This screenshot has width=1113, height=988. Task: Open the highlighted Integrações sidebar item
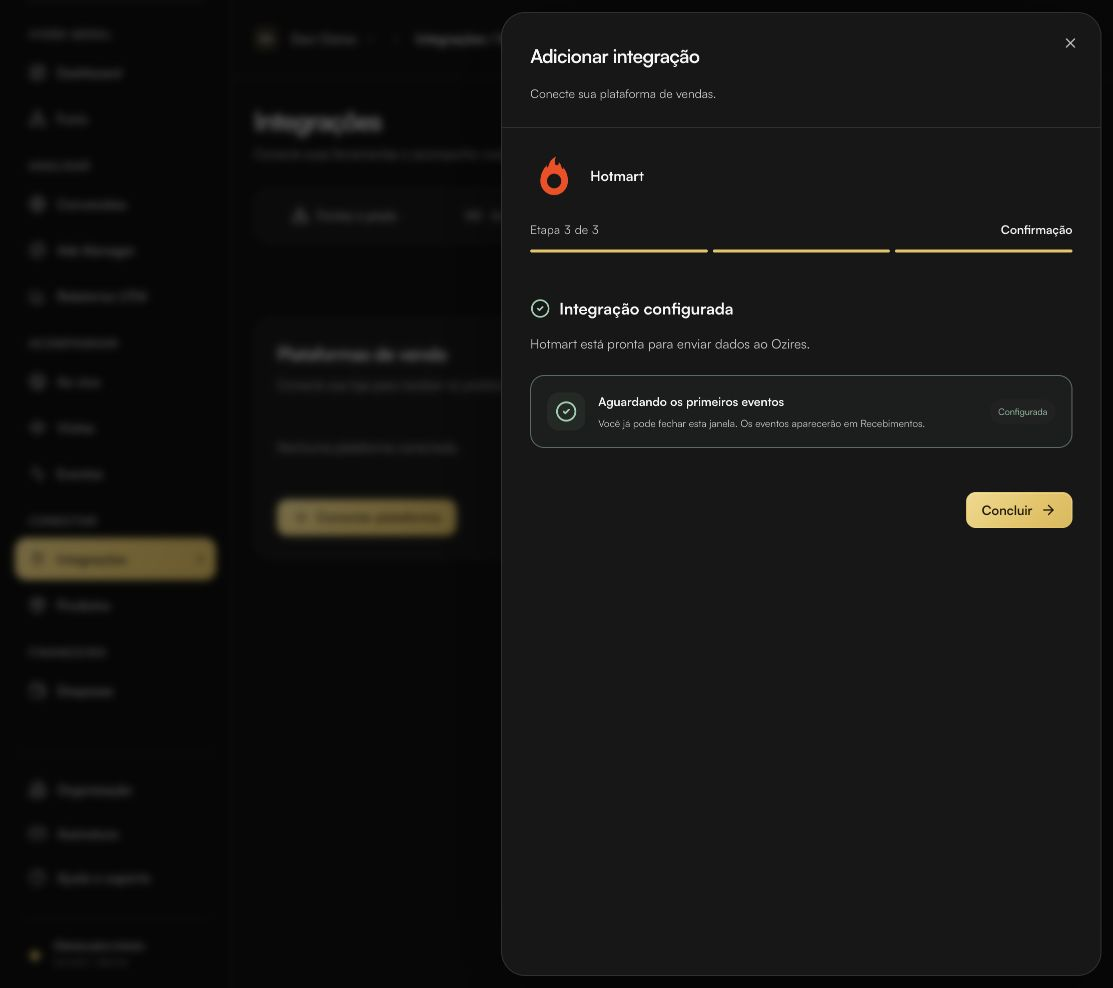115,559
